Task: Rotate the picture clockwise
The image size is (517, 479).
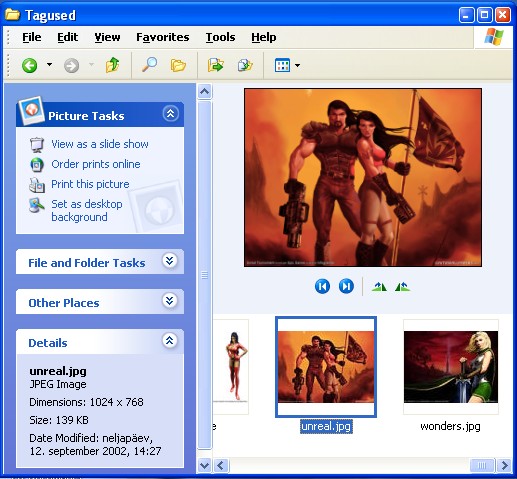Action: [379, 286]
